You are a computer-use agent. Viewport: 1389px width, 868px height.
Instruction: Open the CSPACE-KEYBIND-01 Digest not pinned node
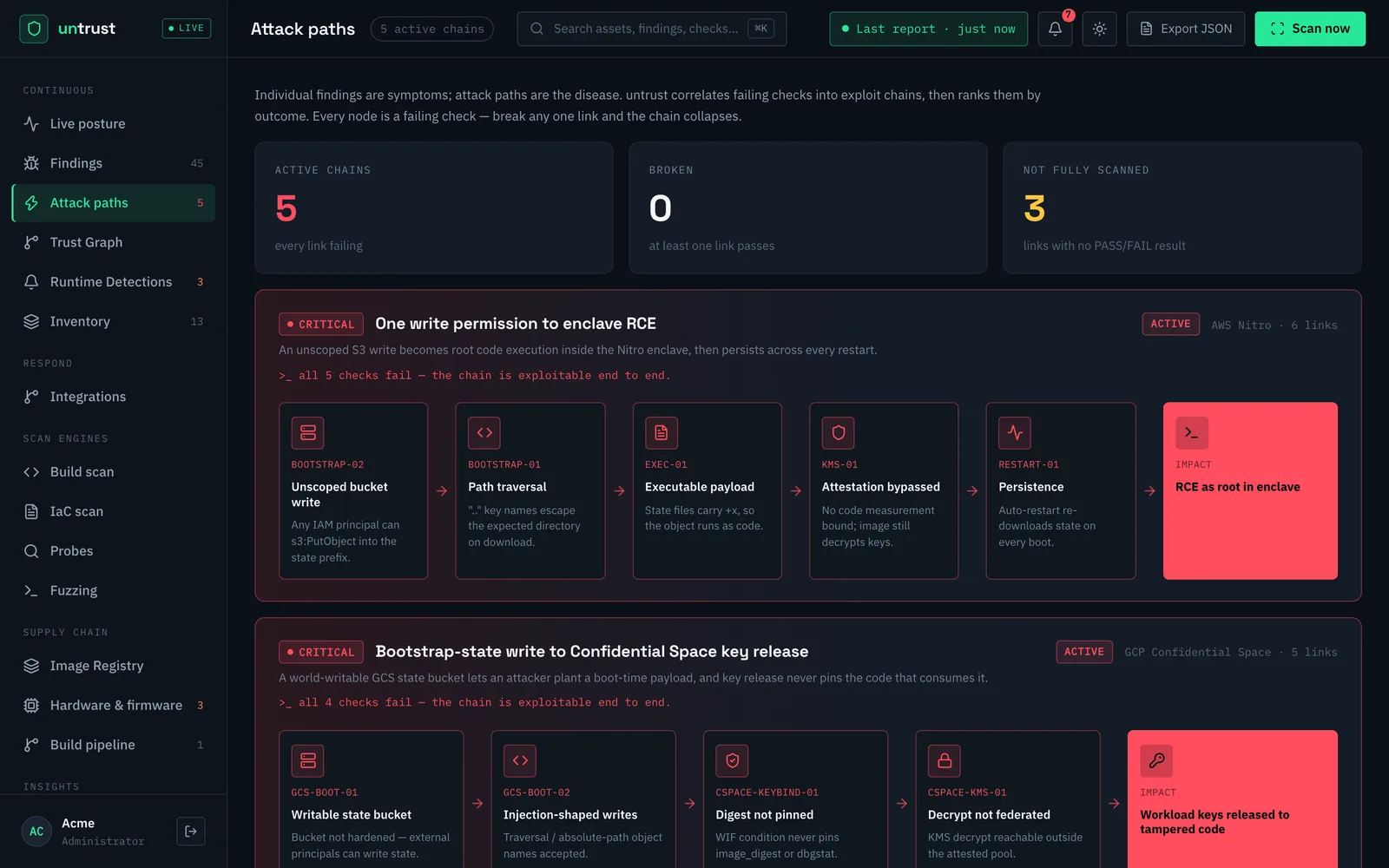795,799
